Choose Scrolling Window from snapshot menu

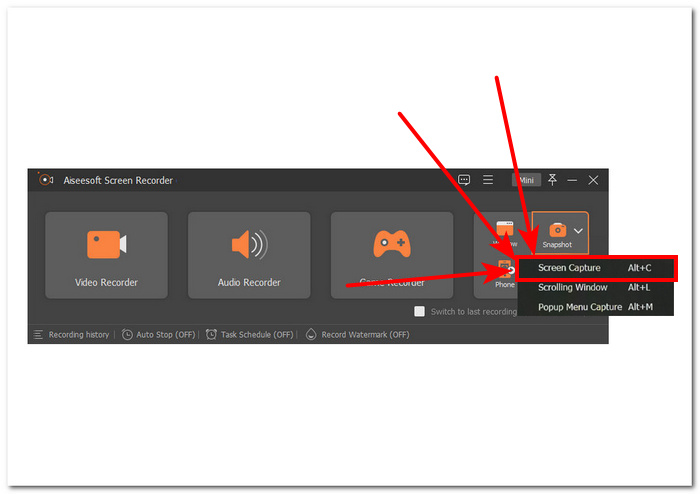pyautogui.click(x=596, y=287)
